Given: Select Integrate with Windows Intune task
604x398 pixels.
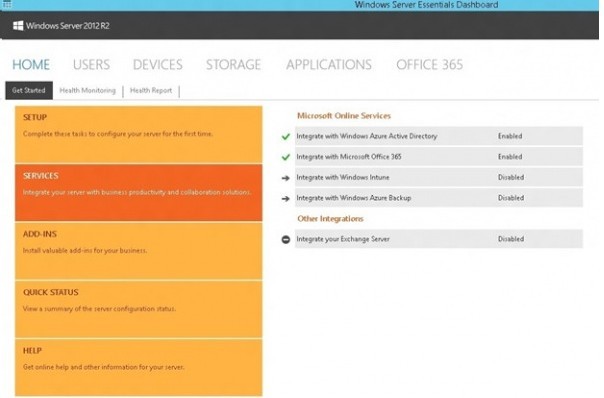Looking at the screenshot, I should (439, 178).
